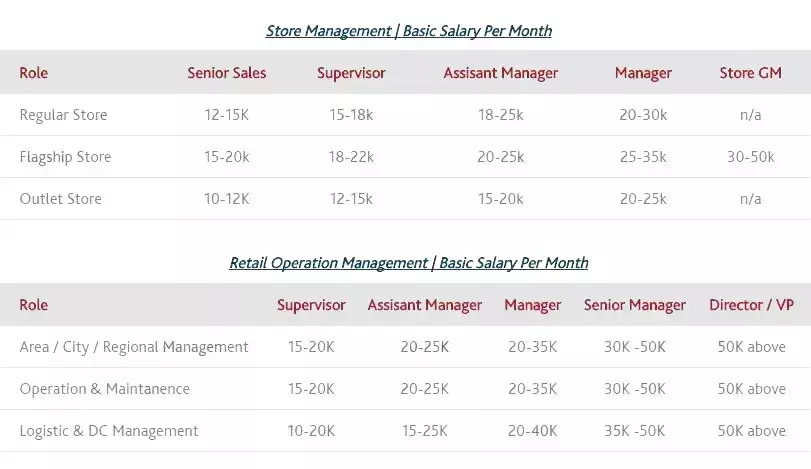Open Retail Operation Management Basic Salary heading

coord(409,263)
